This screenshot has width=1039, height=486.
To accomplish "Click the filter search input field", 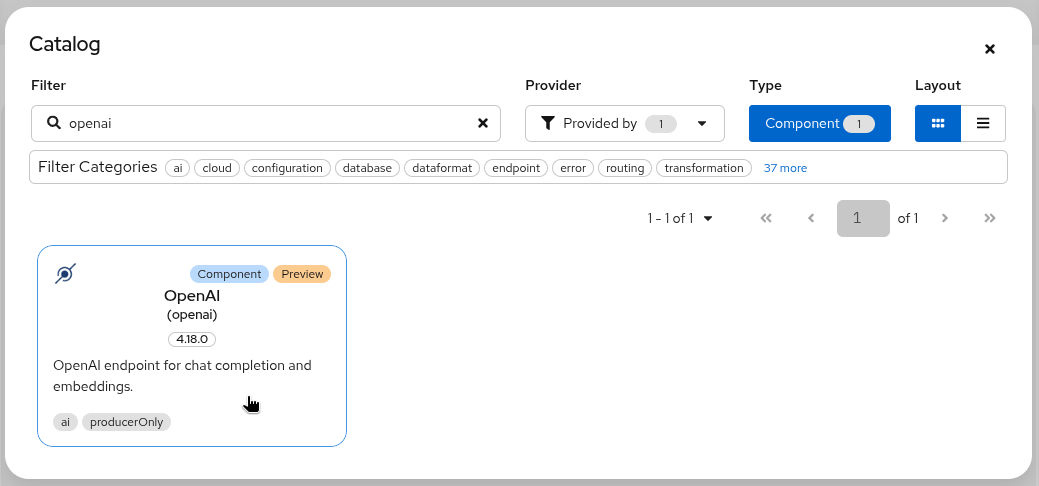I will (266, 123).
